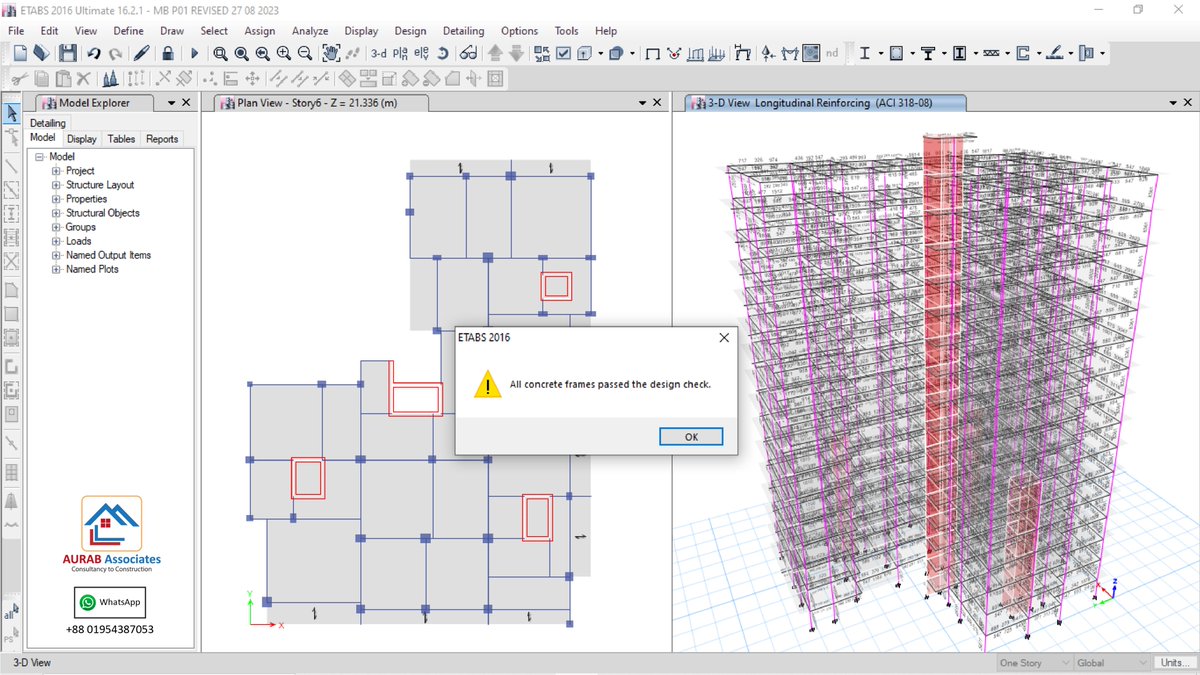Open dropdown beside composite beam design icon

coord(944,54)
